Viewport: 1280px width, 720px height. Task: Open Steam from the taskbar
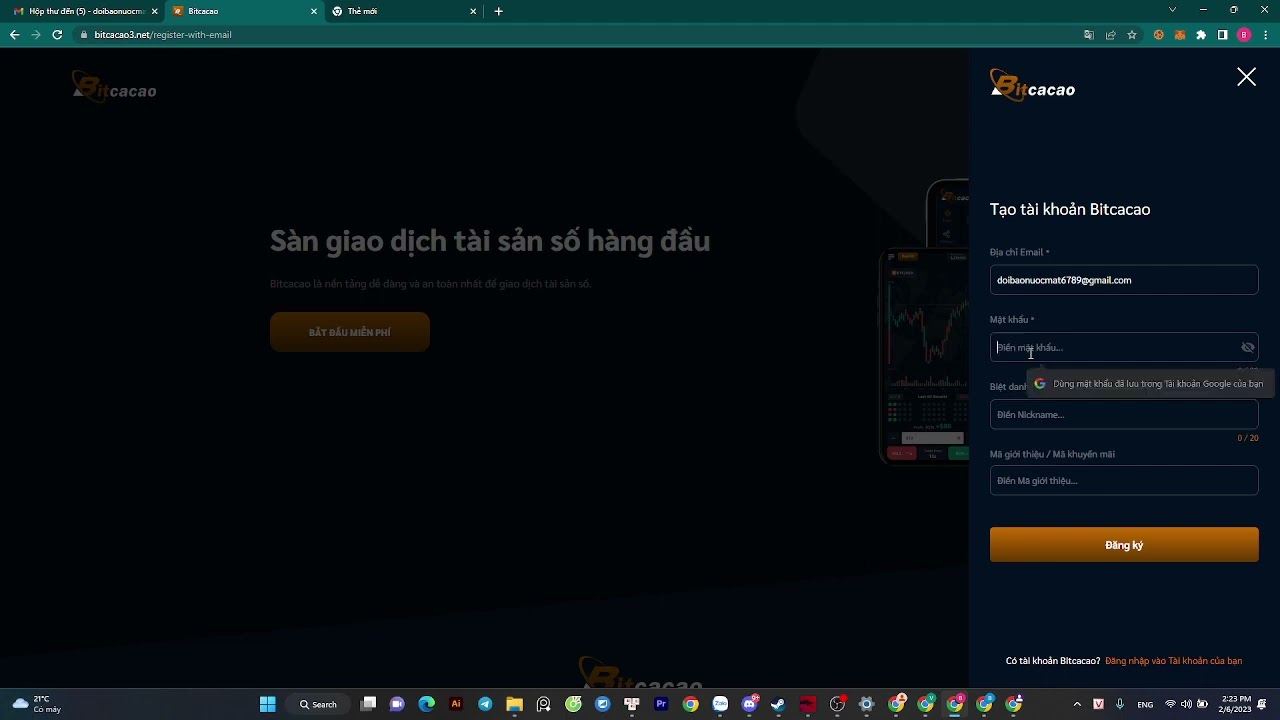778,704
